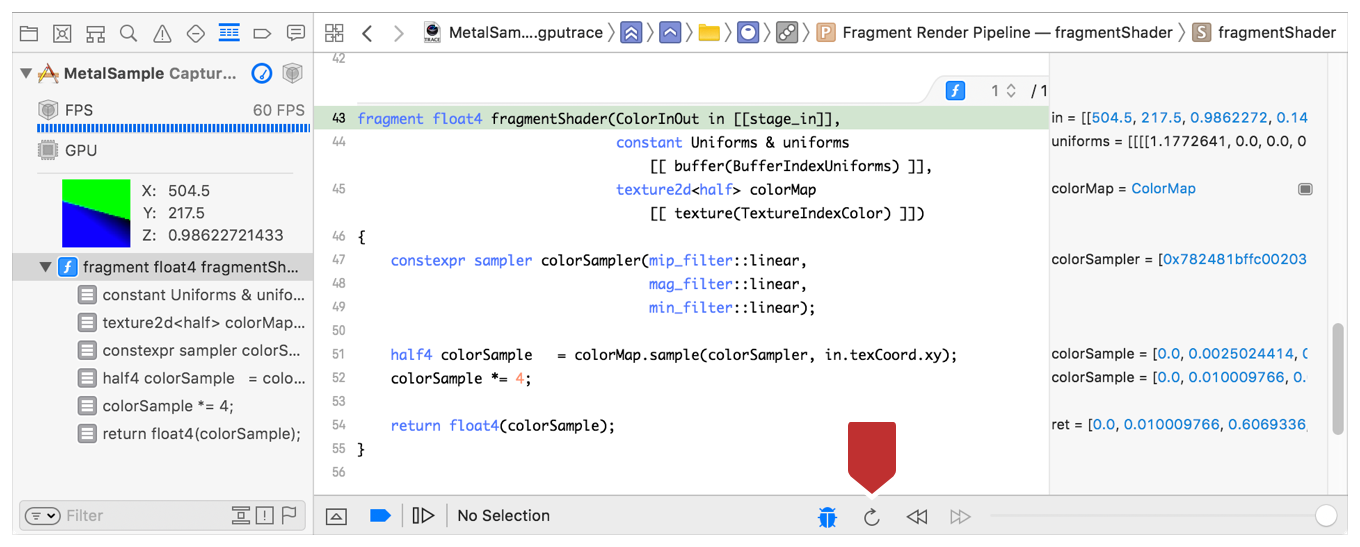Open the Fragment Render Pipeline — fragmentShader breadcrumb

995,33
